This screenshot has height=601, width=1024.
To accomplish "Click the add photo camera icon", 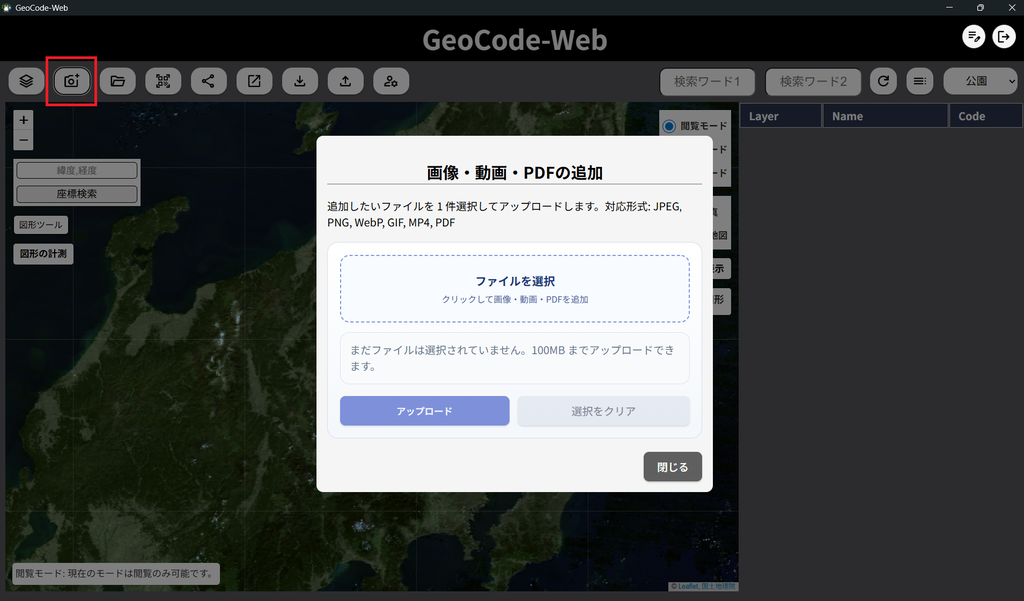I will coord(72,81).
